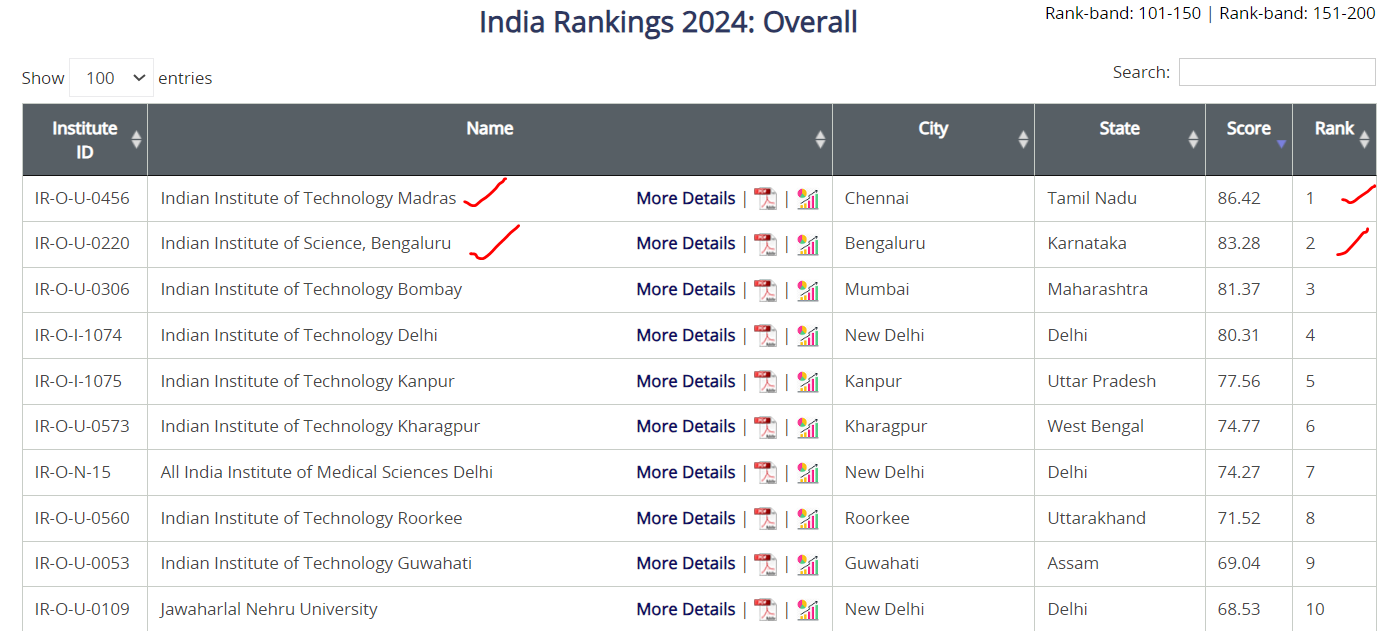View graph icon for IIT Kanpur
Image resolution: width=1379 pixels, height=631 pixels.
[808, 381]
